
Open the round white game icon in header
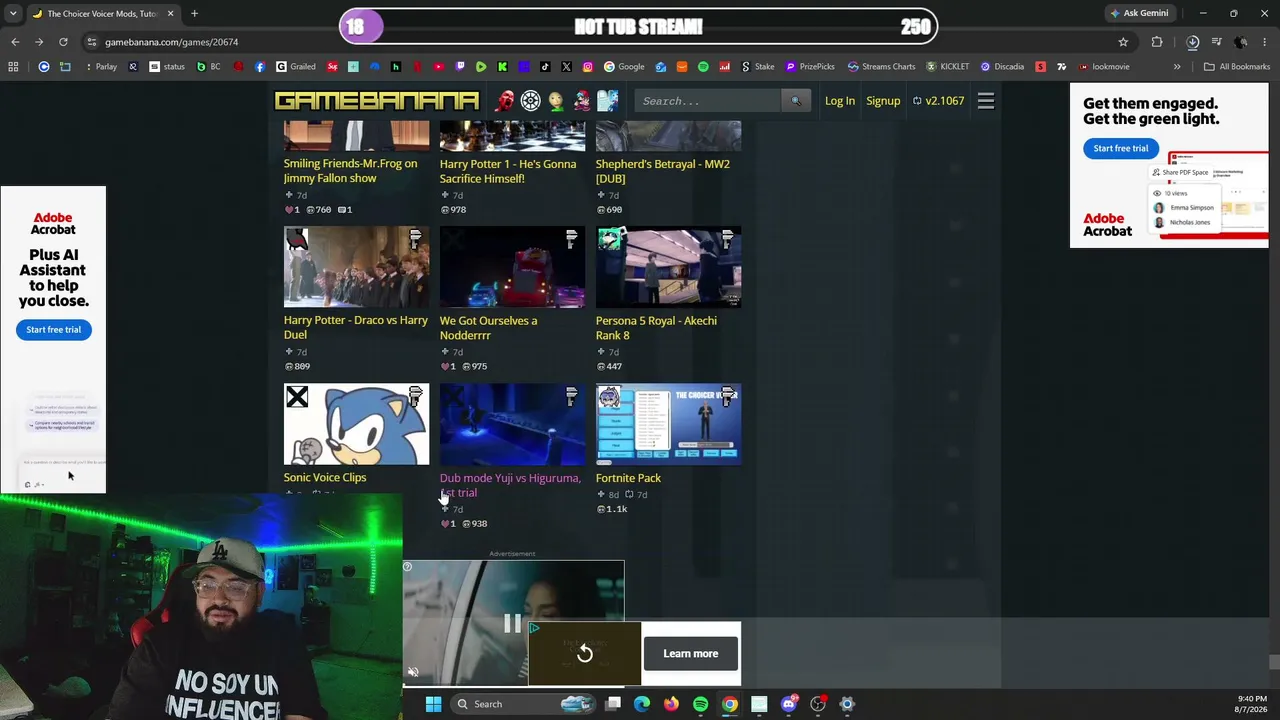530,101
